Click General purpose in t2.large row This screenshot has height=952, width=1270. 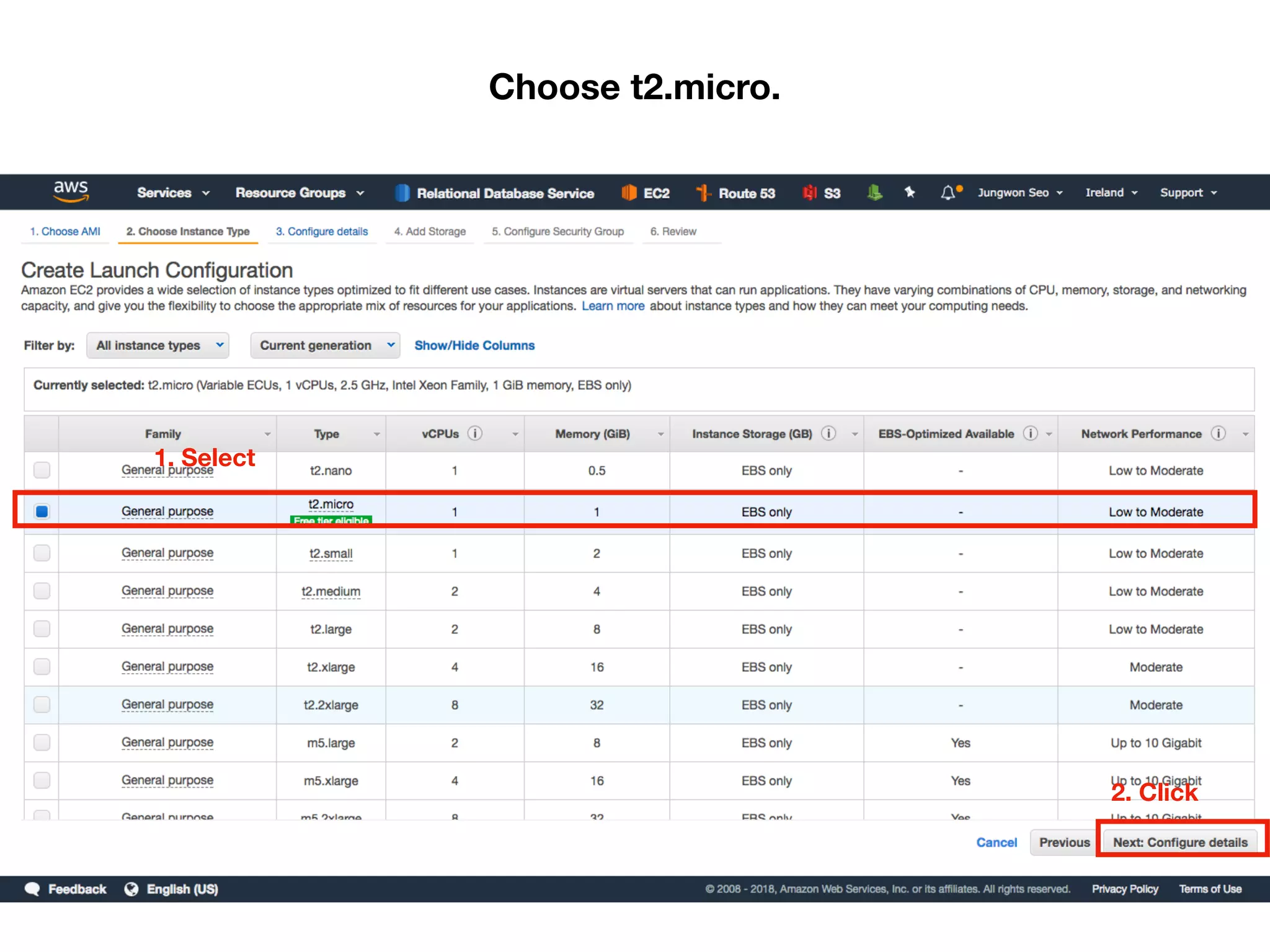click(x=167, y=628)
